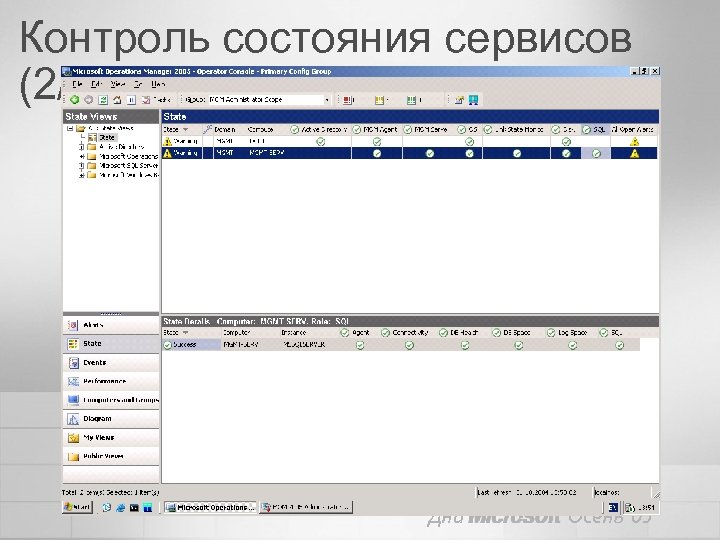Image resolution: width=720 pixels, height=540 pixels.
Task: Click the grey Forward arrow toolbar icon
Action: [x=89, y=100]
